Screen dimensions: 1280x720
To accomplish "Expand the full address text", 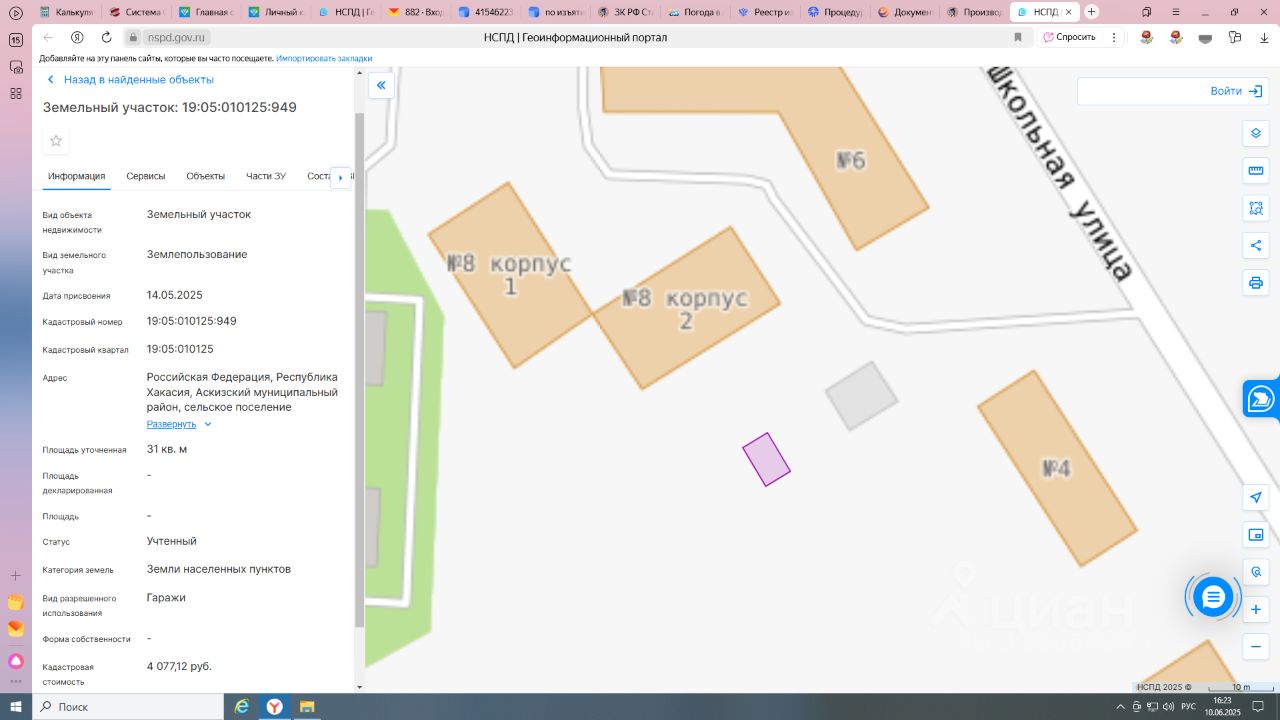I will [179, 424].
